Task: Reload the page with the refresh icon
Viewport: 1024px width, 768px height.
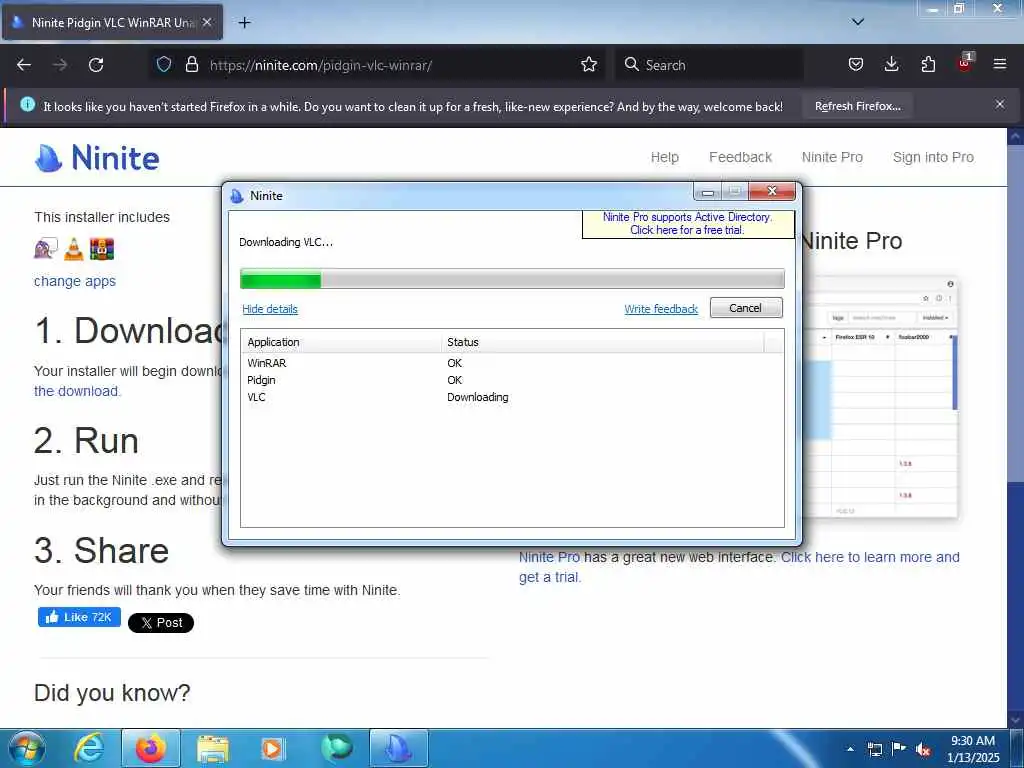Action: 96,65
